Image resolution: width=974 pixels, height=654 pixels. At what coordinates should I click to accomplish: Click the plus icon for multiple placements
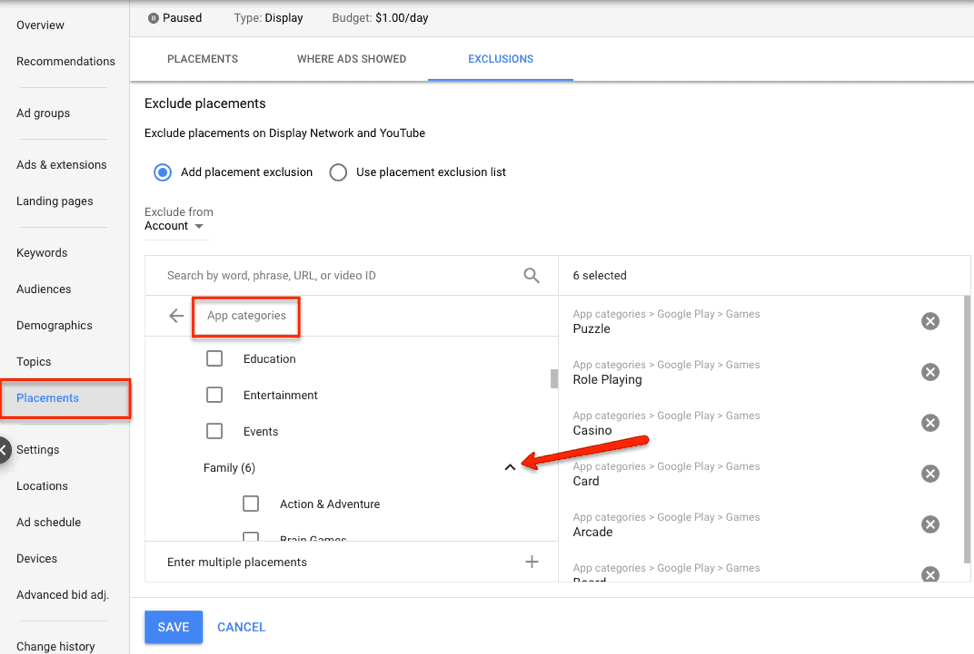532,562
